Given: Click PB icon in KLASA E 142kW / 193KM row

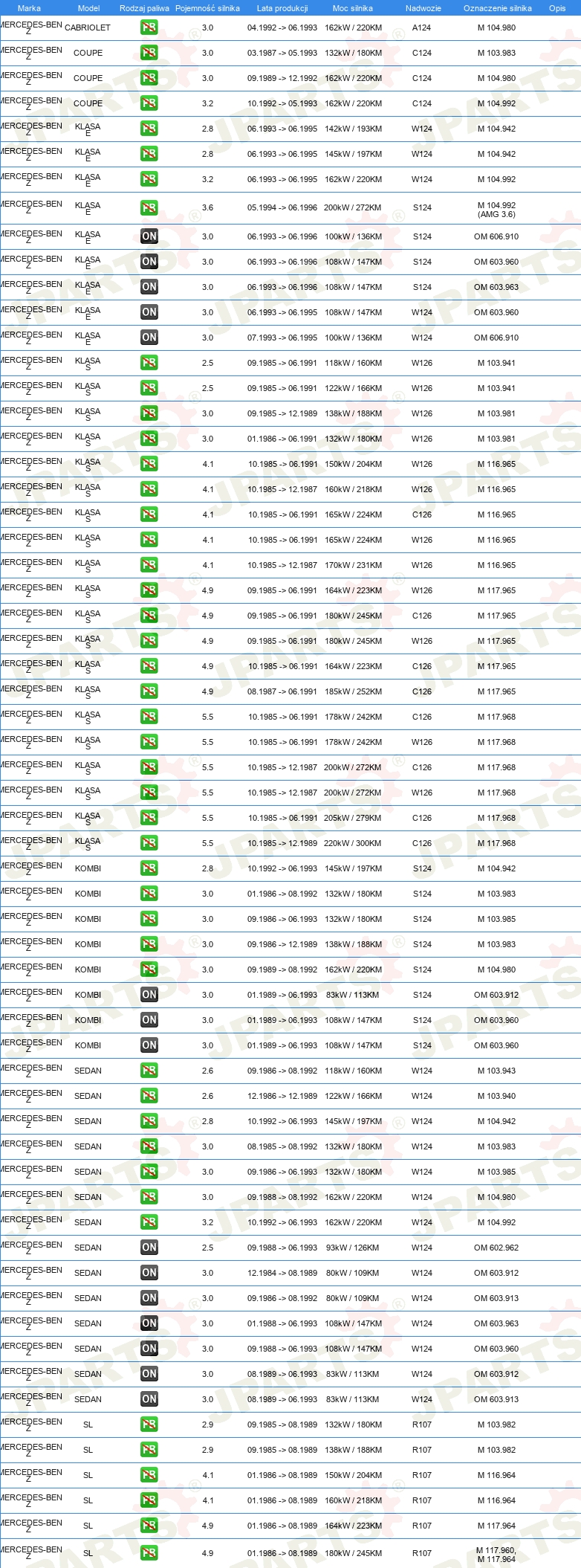Looking at the screenshot, I should [x=149, y=129].
